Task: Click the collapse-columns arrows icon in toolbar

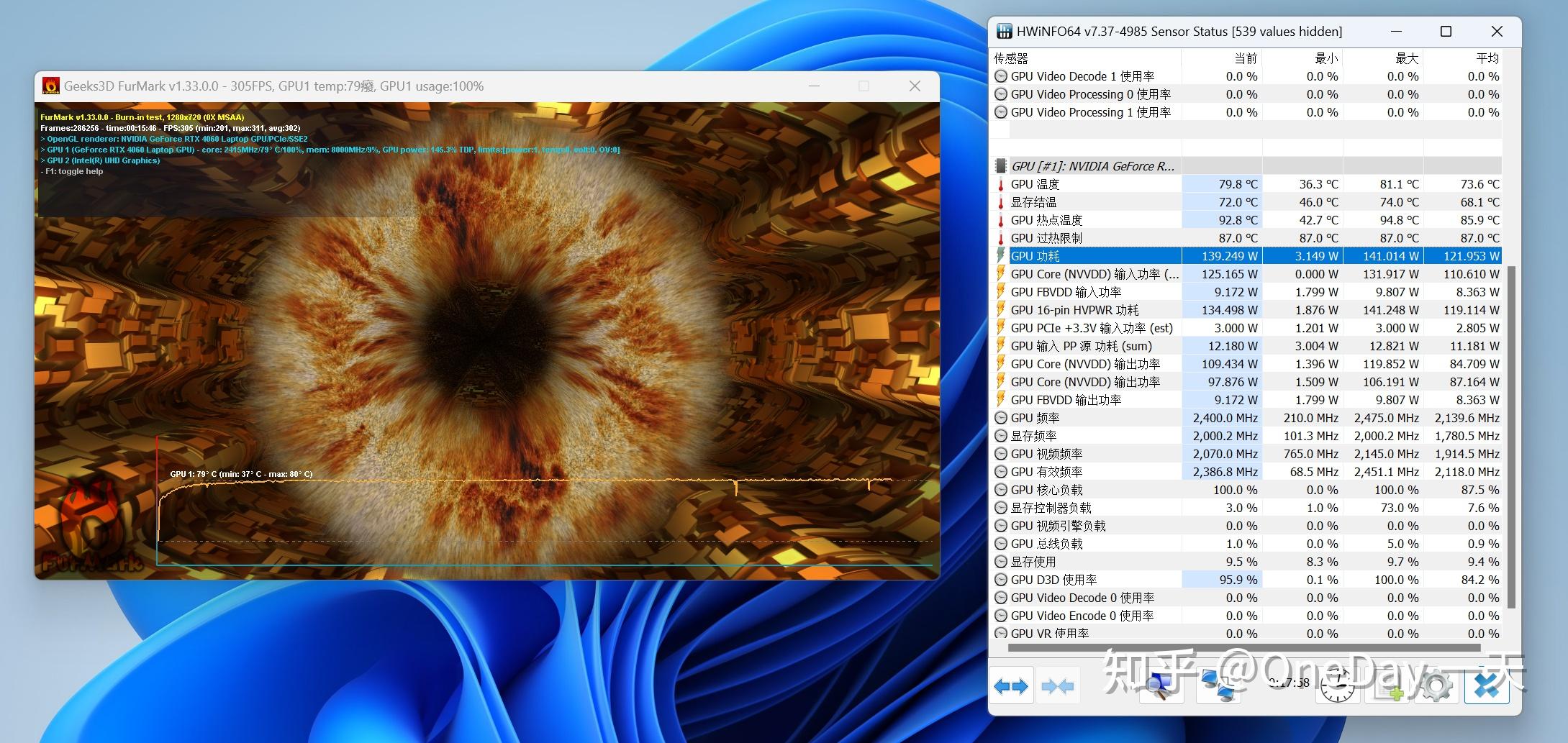Action: pos(1056,685)
